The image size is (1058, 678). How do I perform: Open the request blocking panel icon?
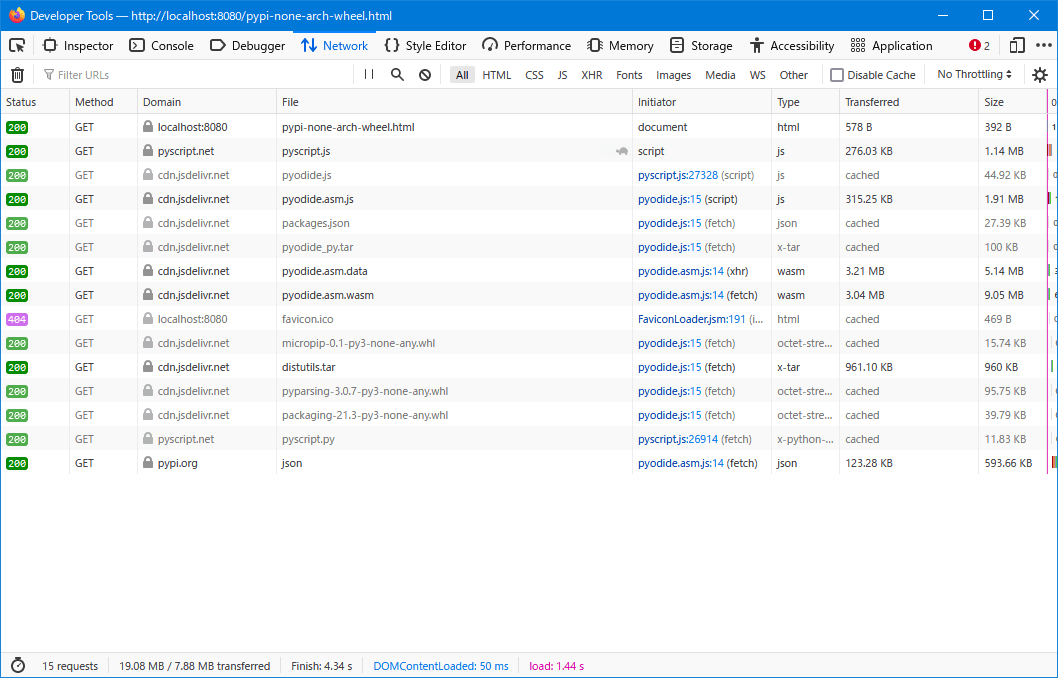pyautogui.click(x=425, y=75)
